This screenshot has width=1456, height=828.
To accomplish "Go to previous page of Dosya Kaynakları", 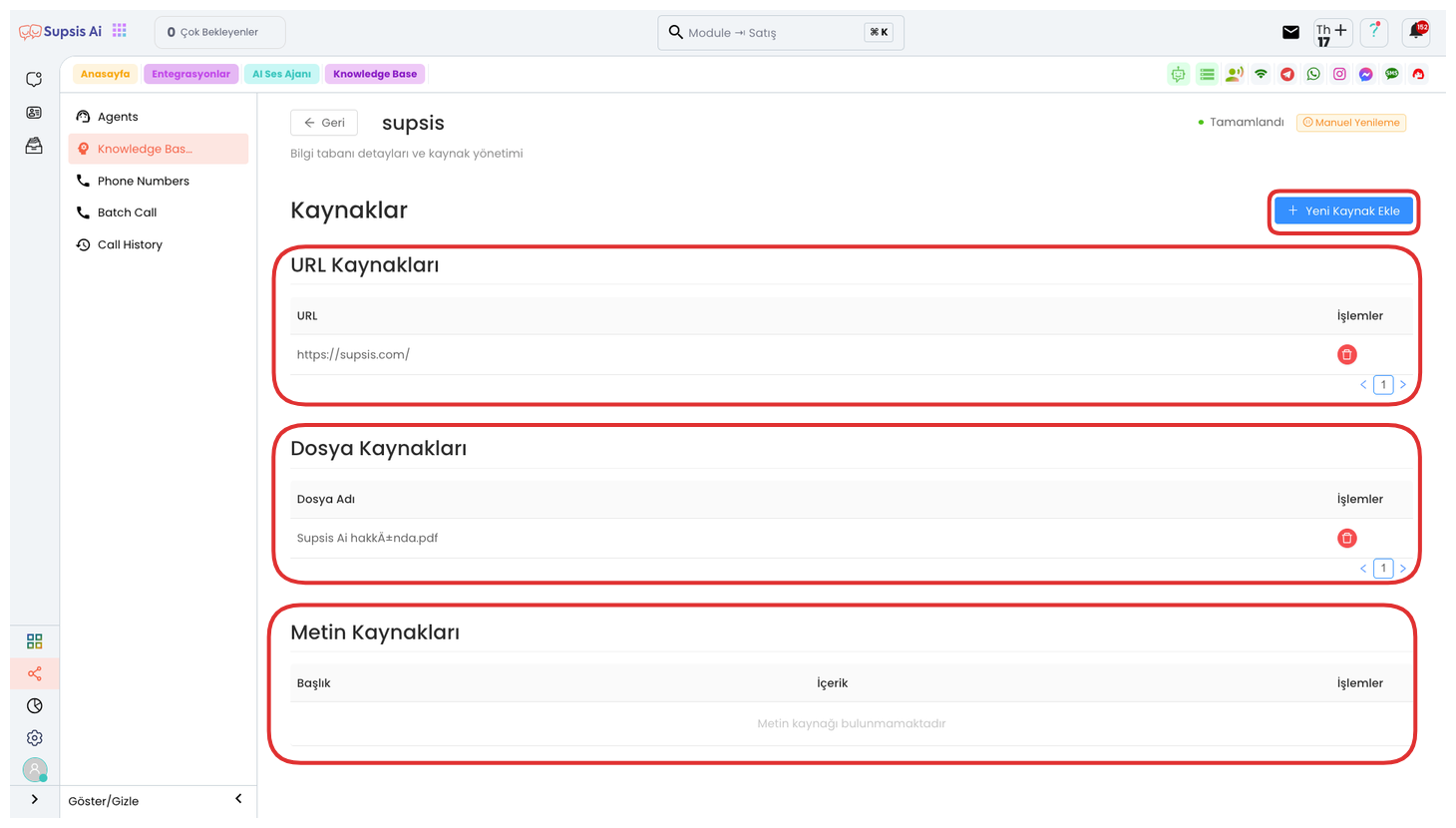I will [1363, 568].
